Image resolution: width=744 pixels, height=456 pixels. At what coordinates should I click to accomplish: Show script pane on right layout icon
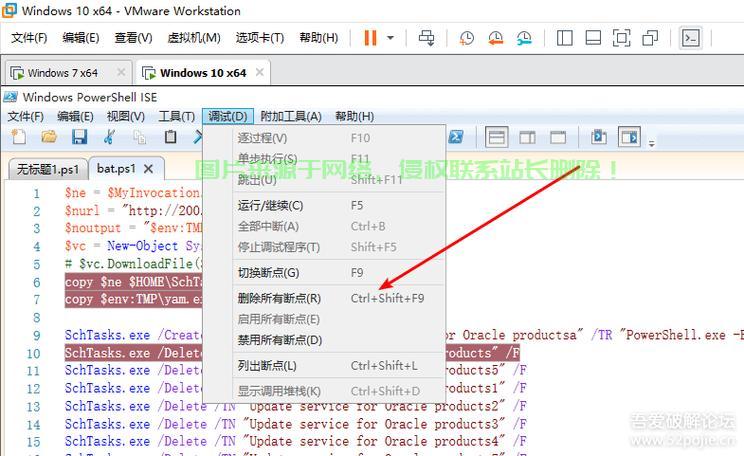[x=527, y=138]
